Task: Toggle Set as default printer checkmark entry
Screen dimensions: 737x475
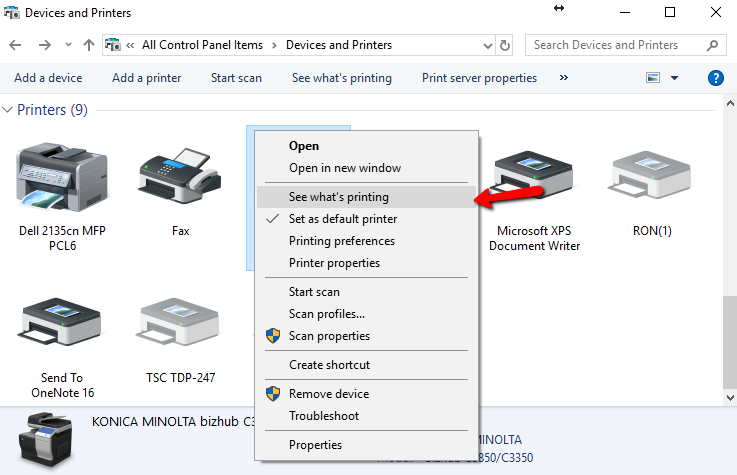Action: 366,219
